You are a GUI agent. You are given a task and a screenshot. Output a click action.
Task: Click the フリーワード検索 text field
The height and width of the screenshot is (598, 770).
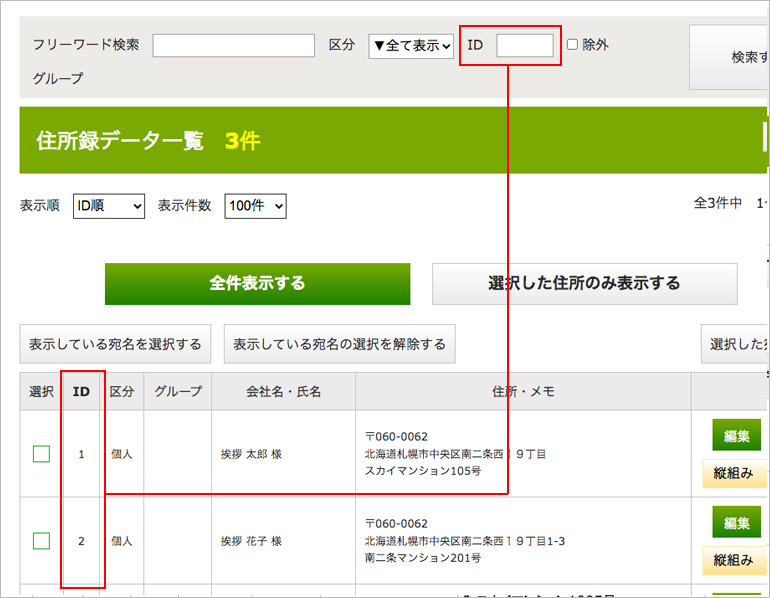tap(233, 45)
